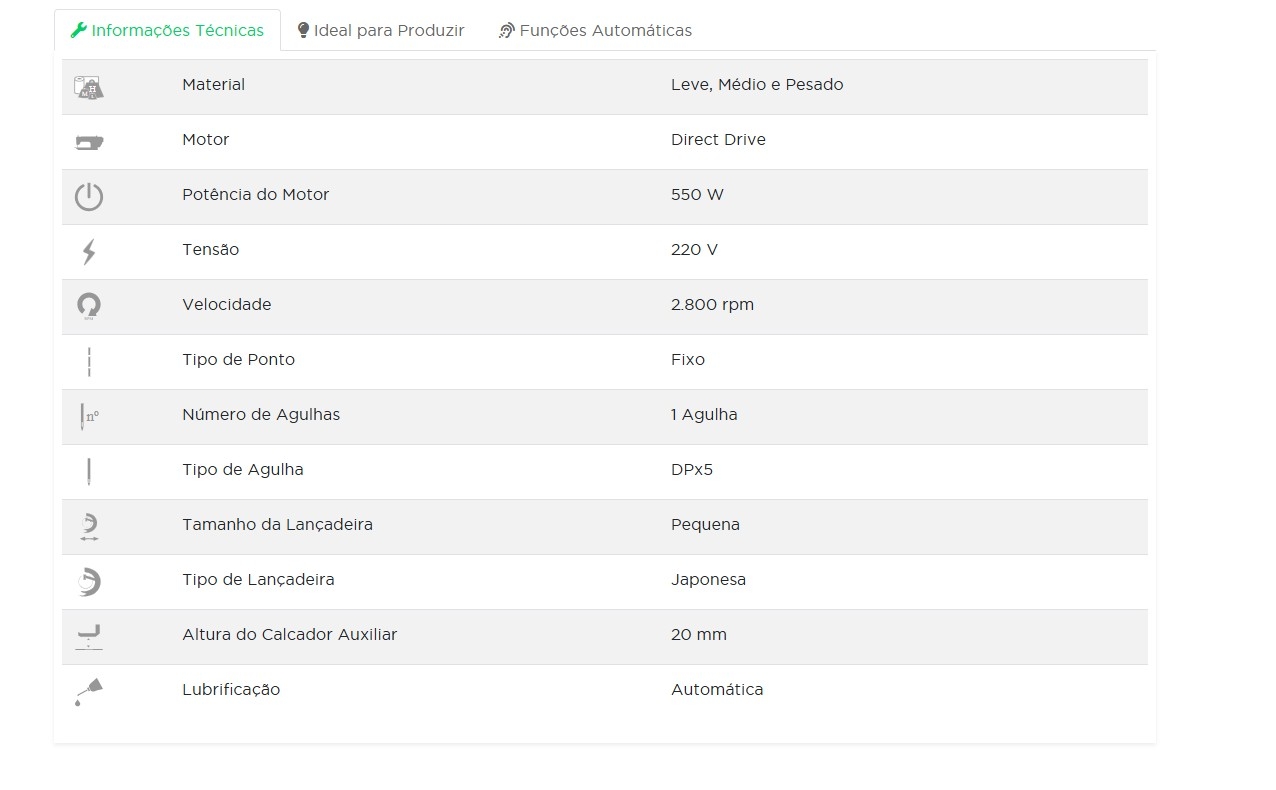Click the power icon for Potência do Motor
1276x790 pixels.
(x=89, y=197)
